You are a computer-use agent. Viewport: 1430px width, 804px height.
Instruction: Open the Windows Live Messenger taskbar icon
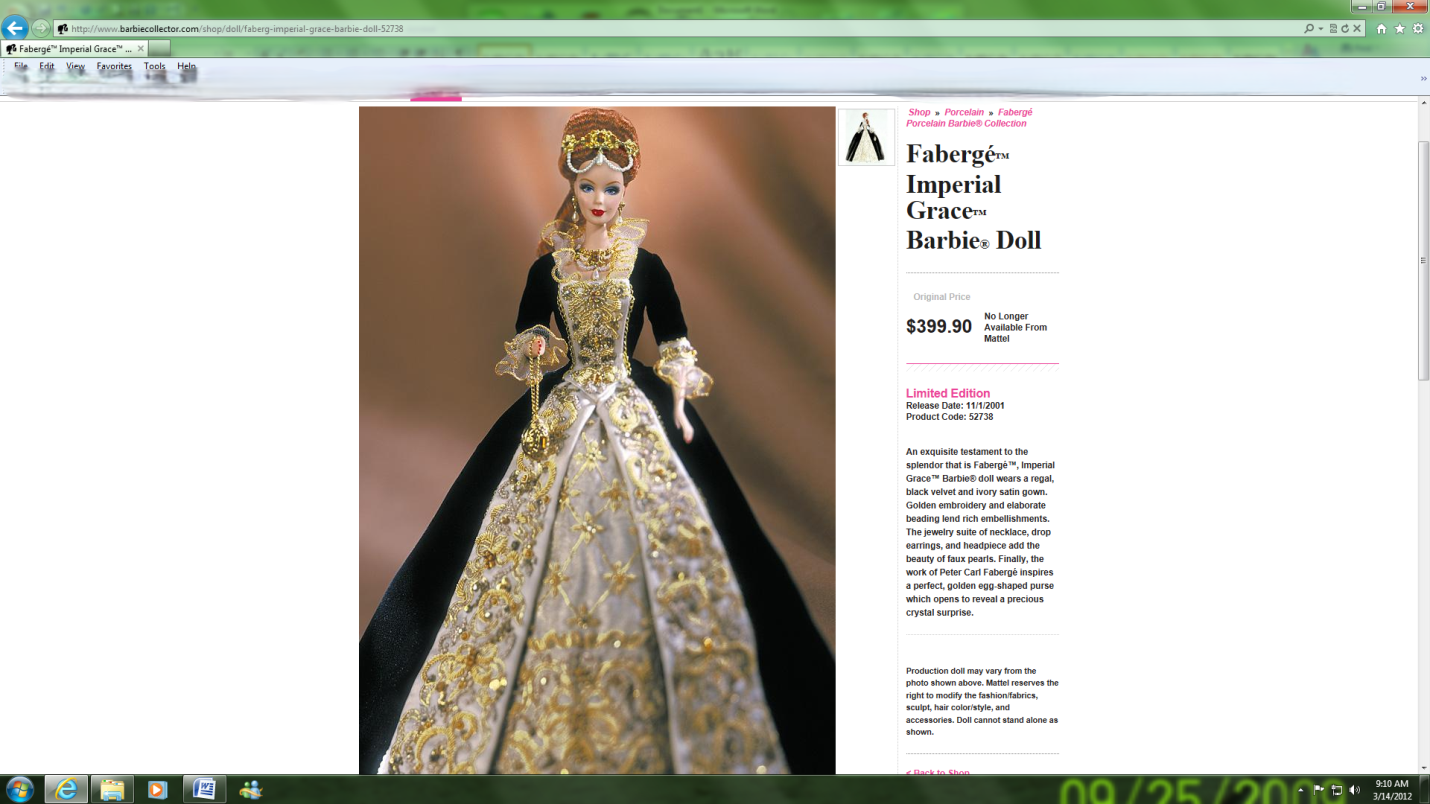[x=250, y=789]
